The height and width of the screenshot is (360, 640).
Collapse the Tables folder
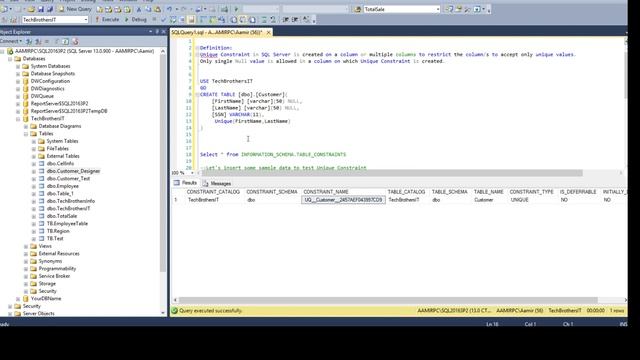(x=26, y=133)
